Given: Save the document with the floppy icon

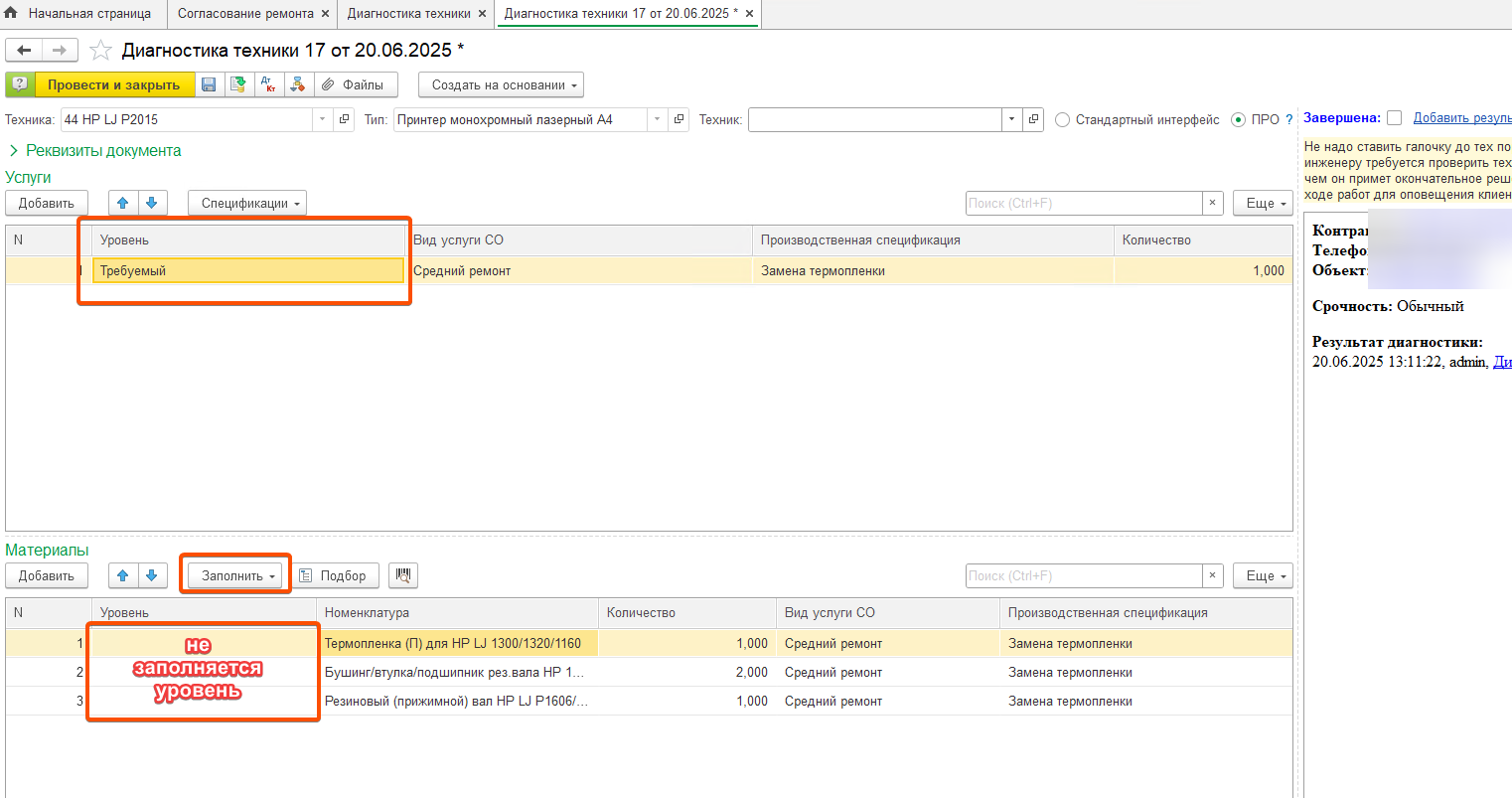Looking at the screenshot, I should (x=209, y=85).
